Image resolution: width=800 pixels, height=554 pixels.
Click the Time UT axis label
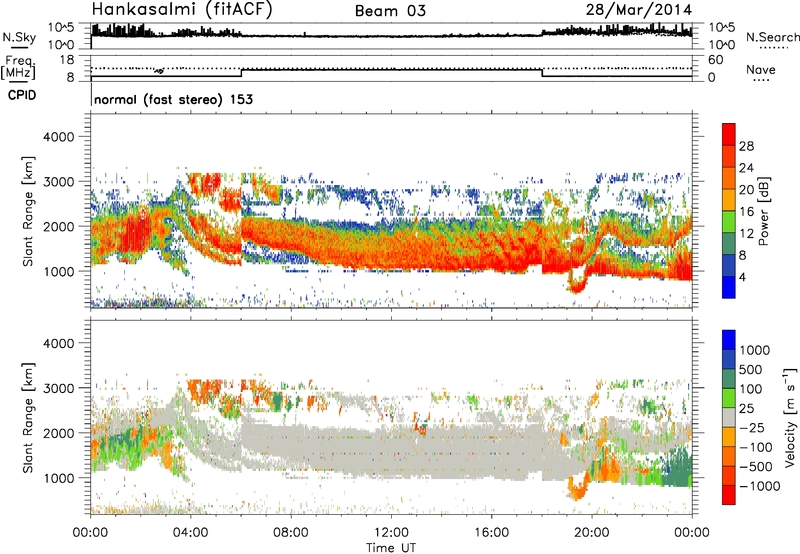391,548
